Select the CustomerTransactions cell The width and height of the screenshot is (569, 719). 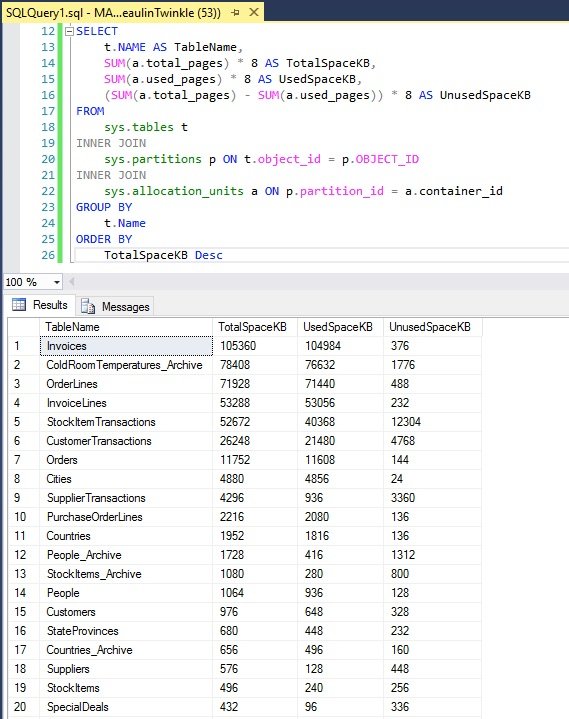point(126,441)
